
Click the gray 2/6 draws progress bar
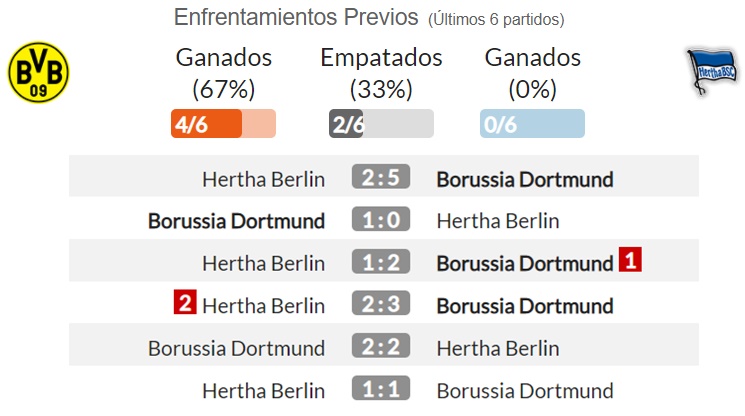click(381, 123)
